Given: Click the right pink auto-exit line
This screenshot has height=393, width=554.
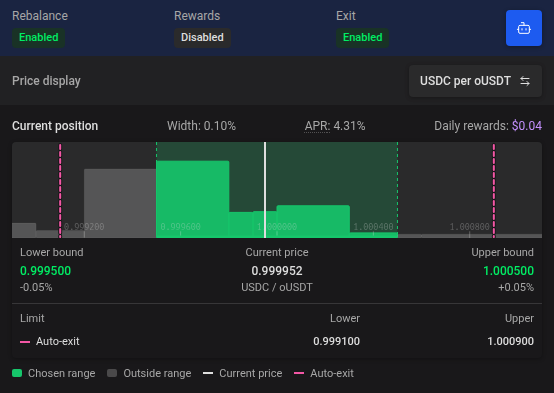Looking at the screenshot, I should click(494, 190).
